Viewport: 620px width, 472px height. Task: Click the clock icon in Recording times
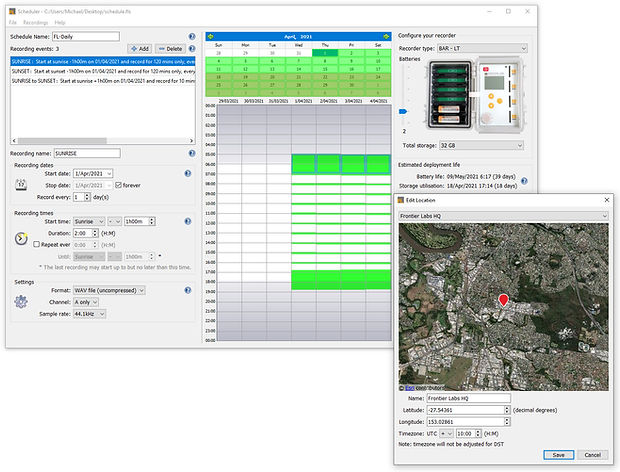point(21,238)
